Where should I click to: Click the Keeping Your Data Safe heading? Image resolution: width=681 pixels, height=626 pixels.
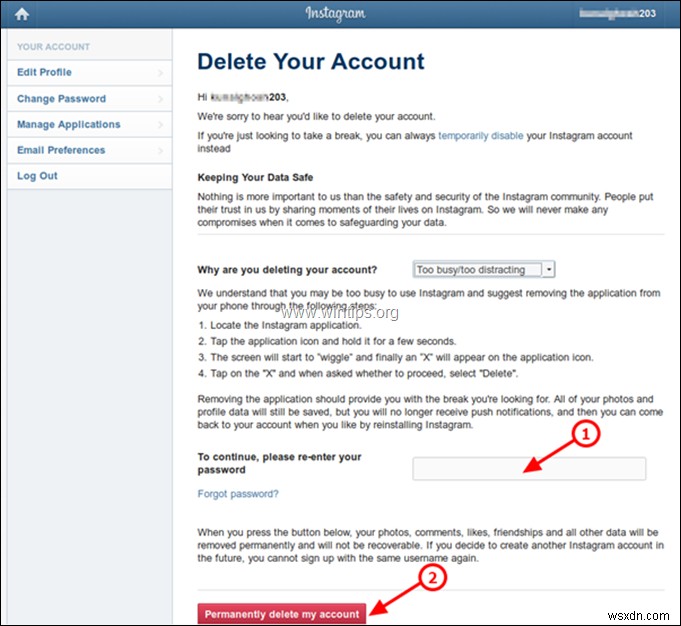pos(255,178)
